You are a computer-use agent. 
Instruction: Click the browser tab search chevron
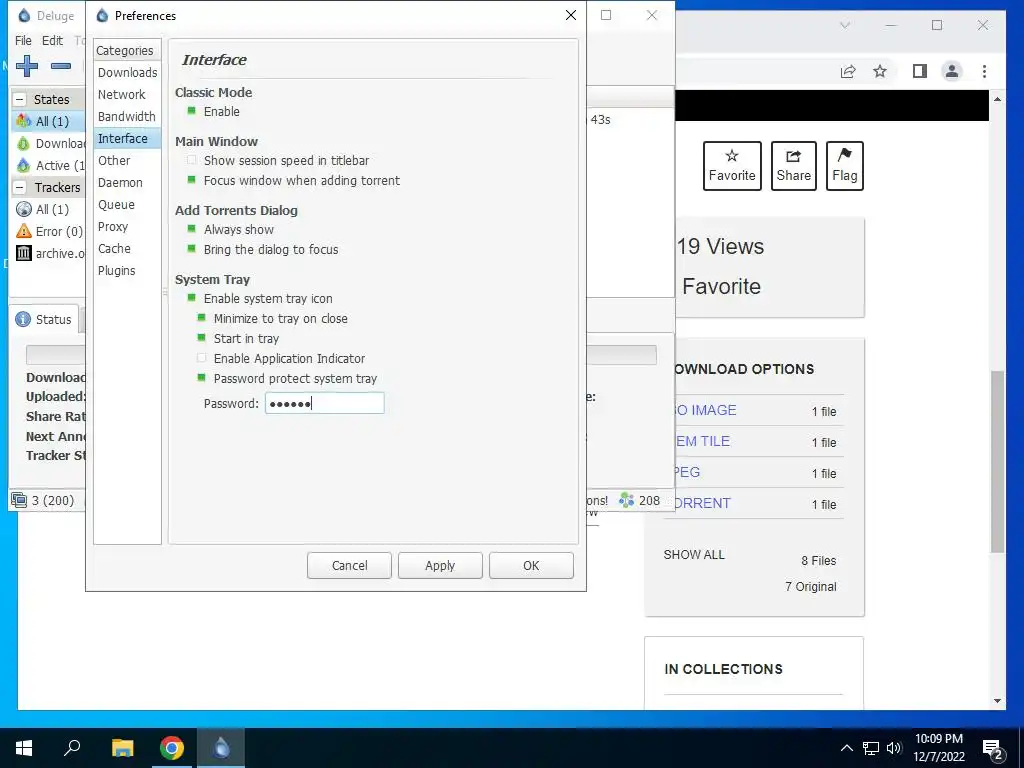(x=844, y=25)
